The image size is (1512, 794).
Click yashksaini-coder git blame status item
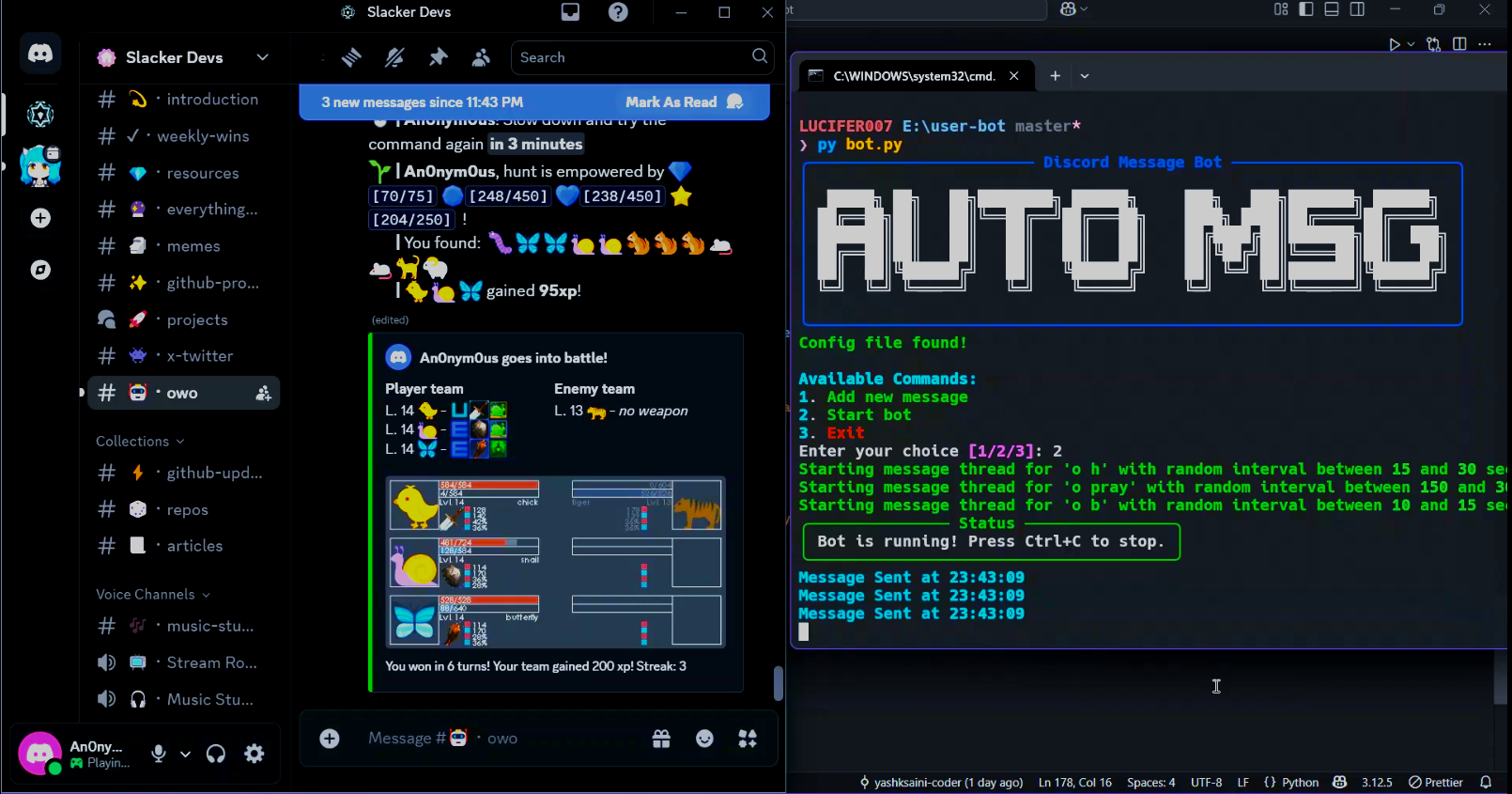coord(941,783)
